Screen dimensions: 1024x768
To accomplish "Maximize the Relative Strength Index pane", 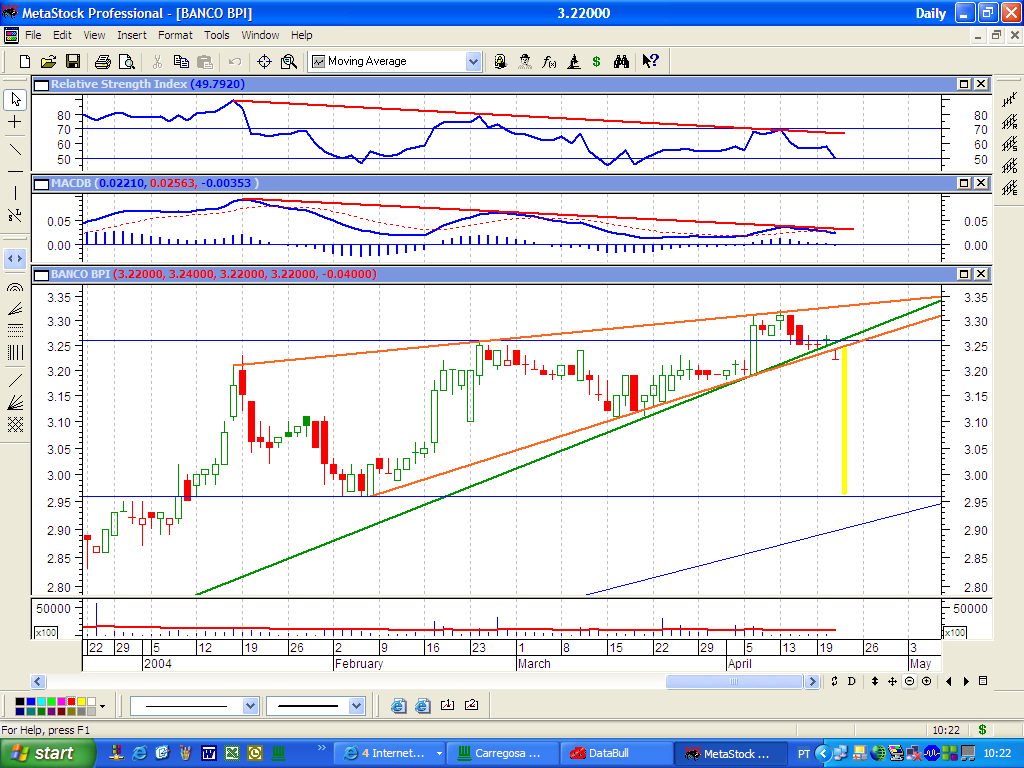I will [x=964, y=84].
